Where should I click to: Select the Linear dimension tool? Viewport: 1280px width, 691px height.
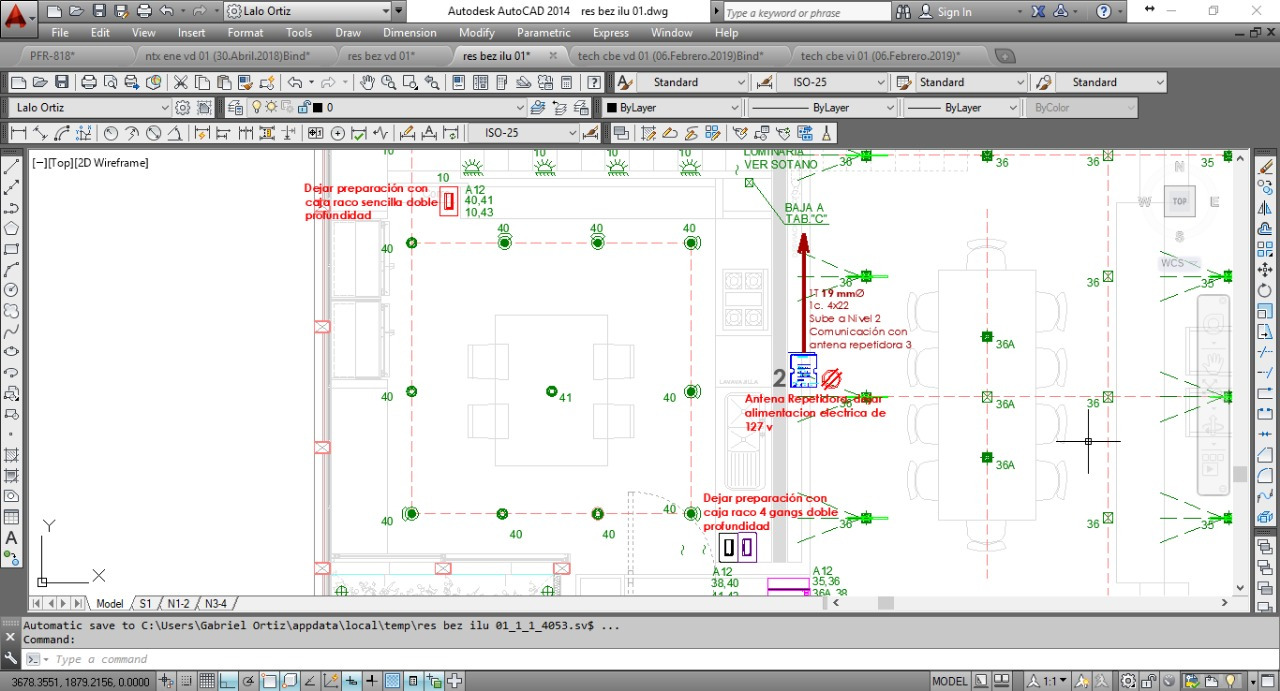click(x=18, y=133)
